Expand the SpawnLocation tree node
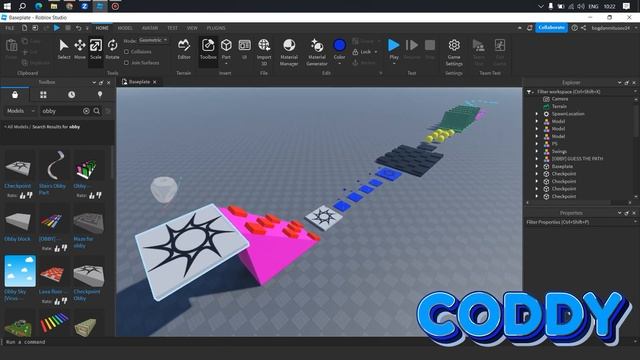 [537, 114]
